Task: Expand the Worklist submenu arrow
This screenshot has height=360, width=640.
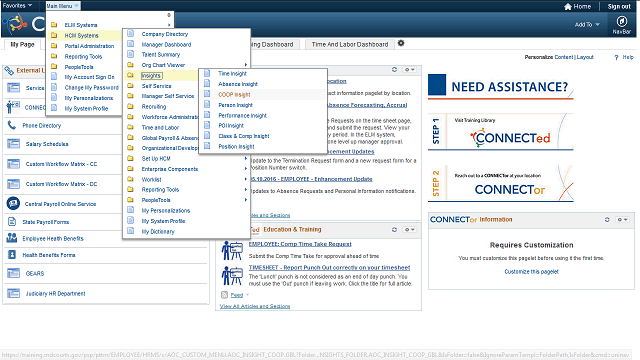Action: click(246, 179)
